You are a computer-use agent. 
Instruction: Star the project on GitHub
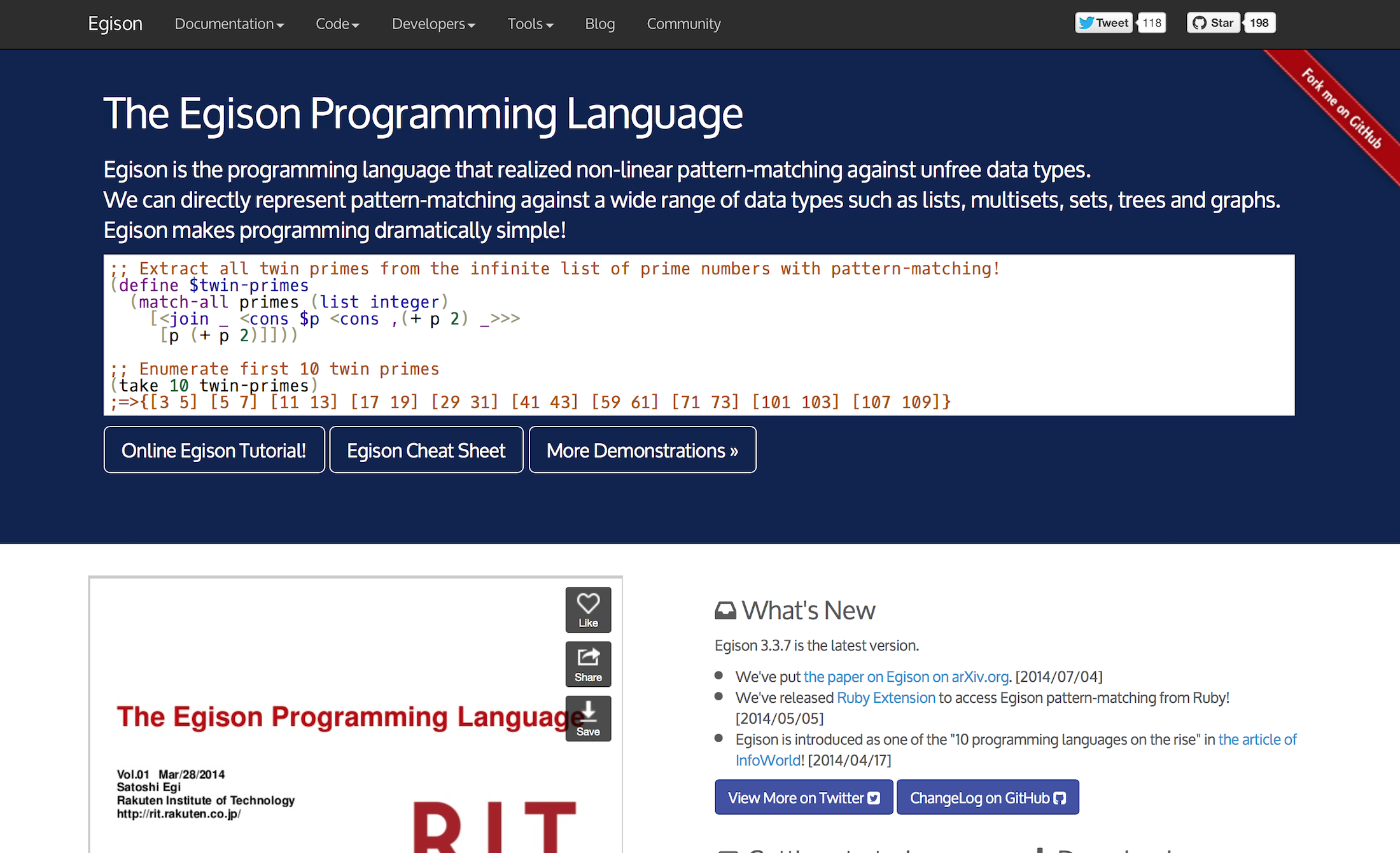[x=1213, y=23]
